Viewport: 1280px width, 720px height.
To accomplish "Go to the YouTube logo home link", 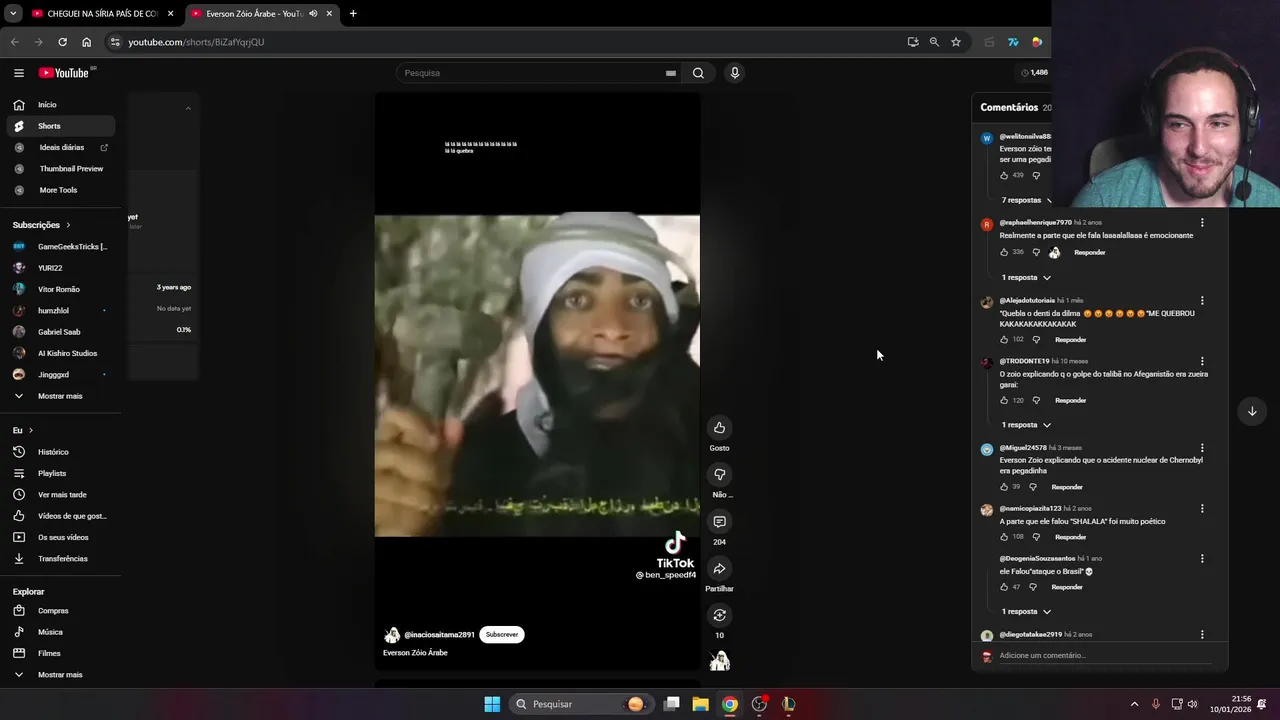I will (64, 73).
